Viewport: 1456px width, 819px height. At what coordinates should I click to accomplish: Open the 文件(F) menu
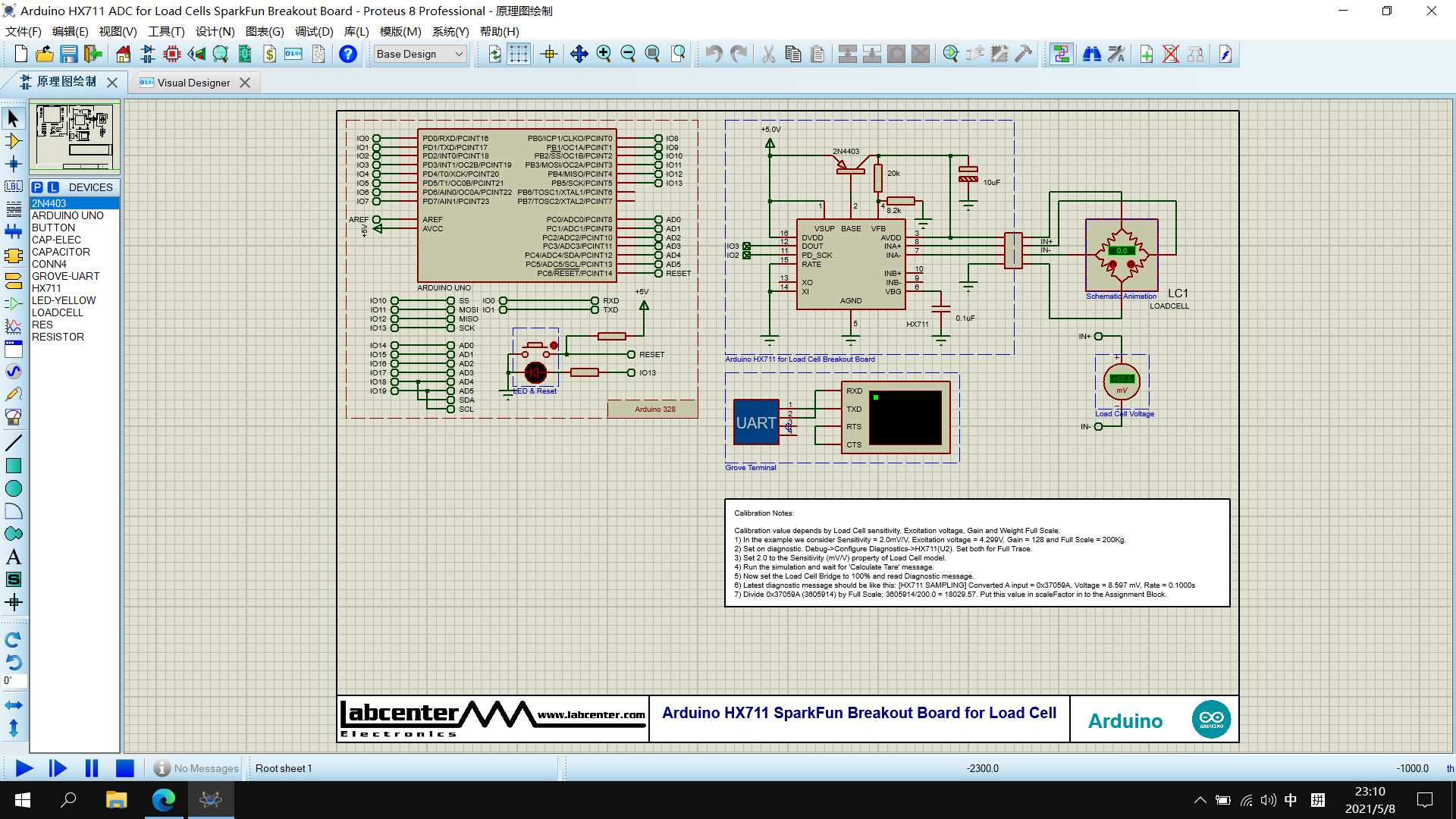[x=23, y=31]
